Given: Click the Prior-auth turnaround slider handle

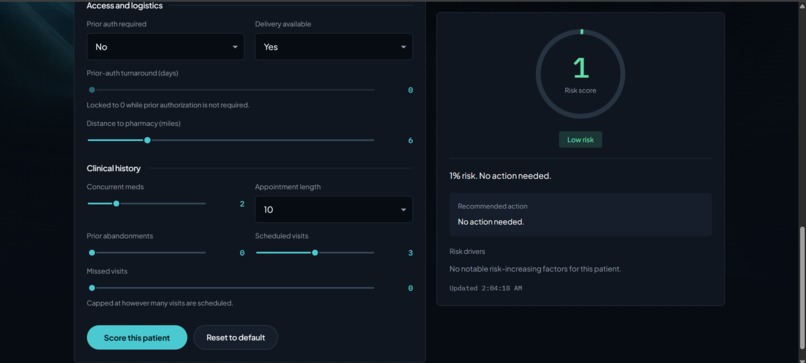Looking at the screenshot, I should click(92, 90).
